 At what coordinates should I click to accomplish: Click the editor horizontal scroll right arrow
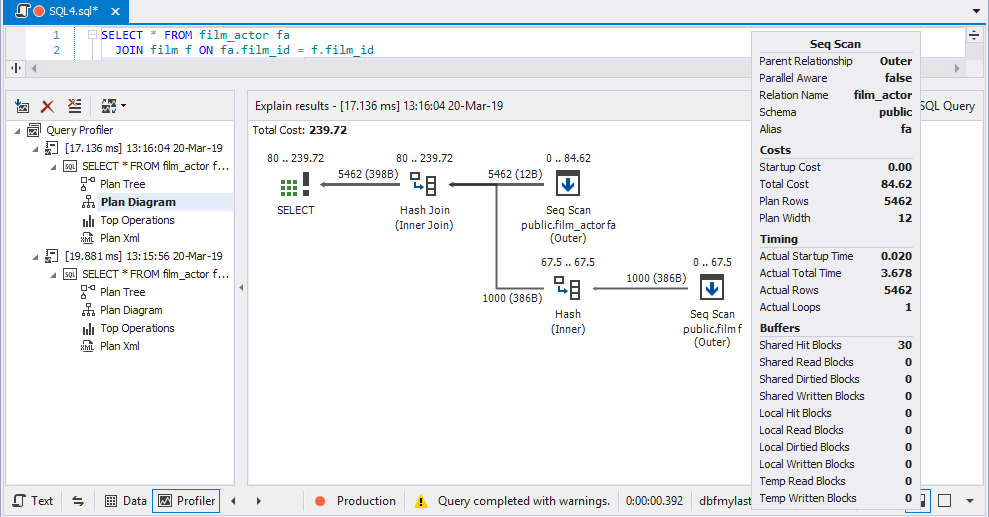pyautogui.click(x=957, y=68)
